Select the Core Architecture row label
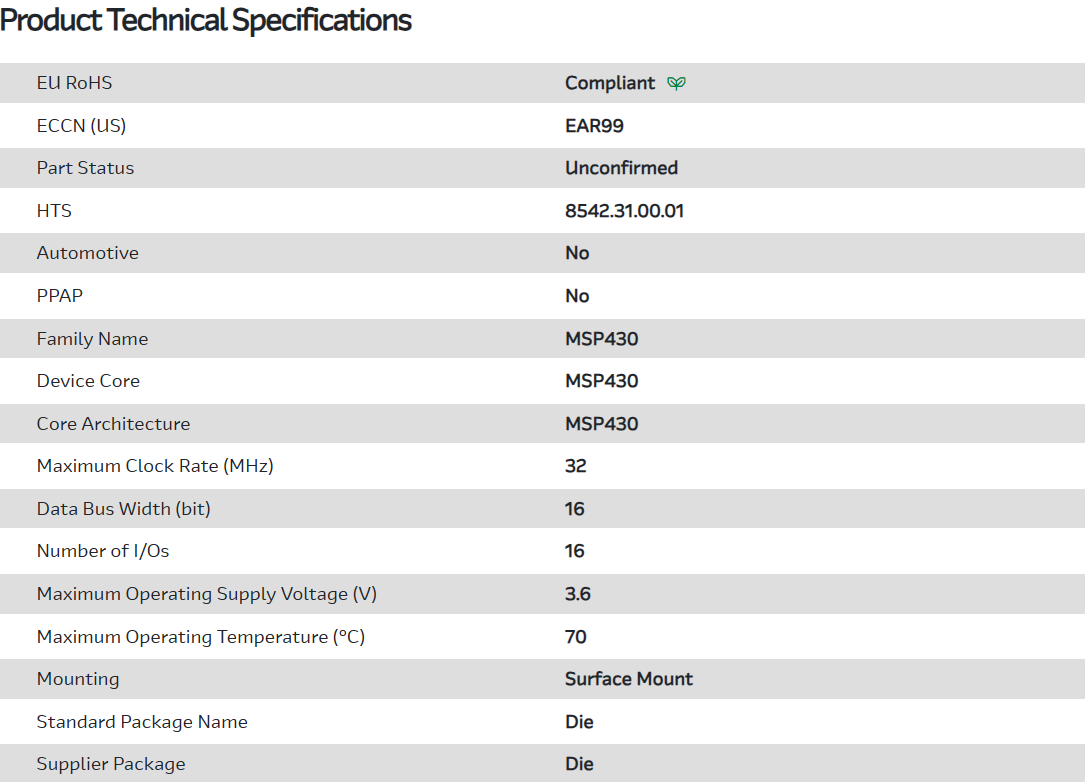Image resolution: width=1085 pixels, height=782 pixels. [113, 424]
